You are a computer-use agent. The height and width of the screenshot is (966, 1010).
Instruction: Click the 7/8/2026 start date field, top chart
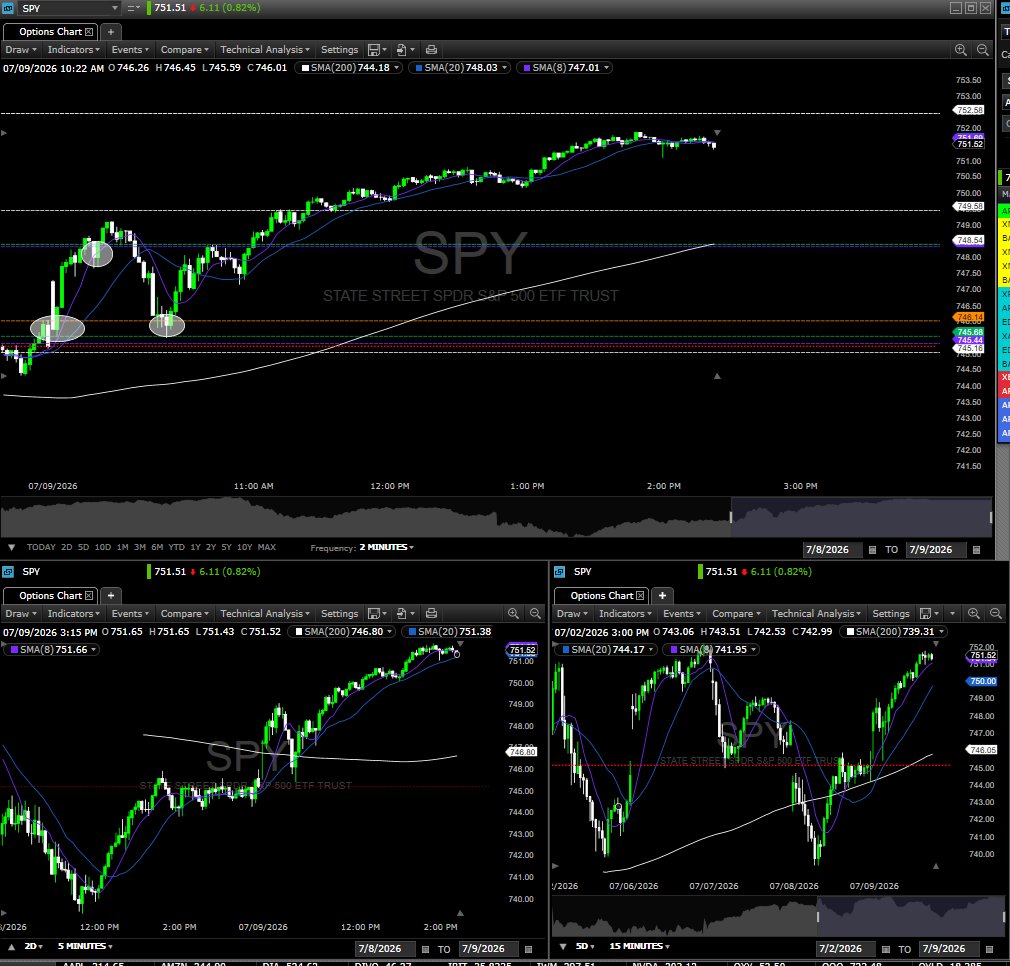point(832,550)
